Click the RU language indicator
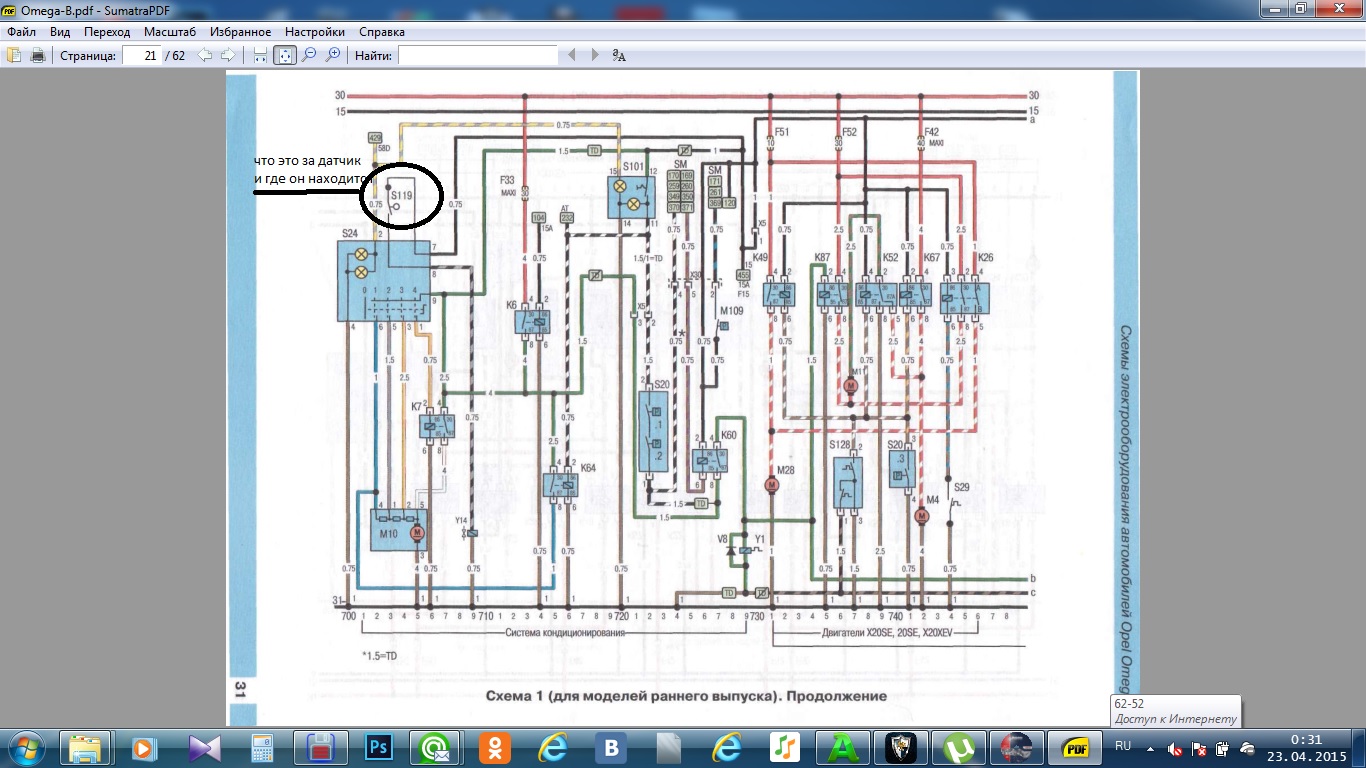 [x=1122, y=746]
